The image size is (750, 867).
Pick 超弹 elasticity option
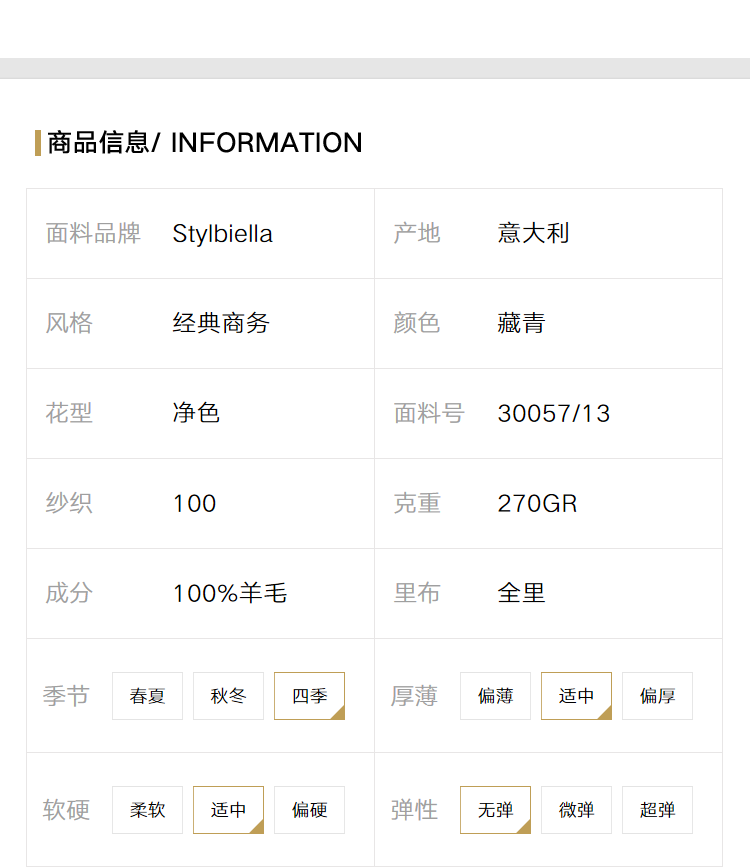[657, 809]
